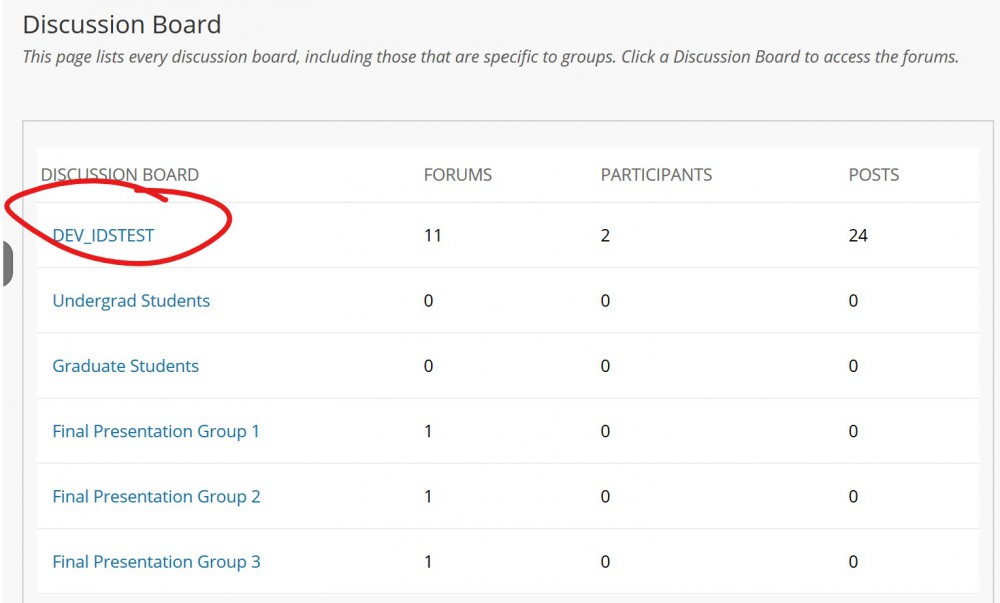Image resolution: width=1000 pixels, height=603 pixels.
Task: Select the forums count for DEV_IDSTEST
Action: click(x=432, y=235)
